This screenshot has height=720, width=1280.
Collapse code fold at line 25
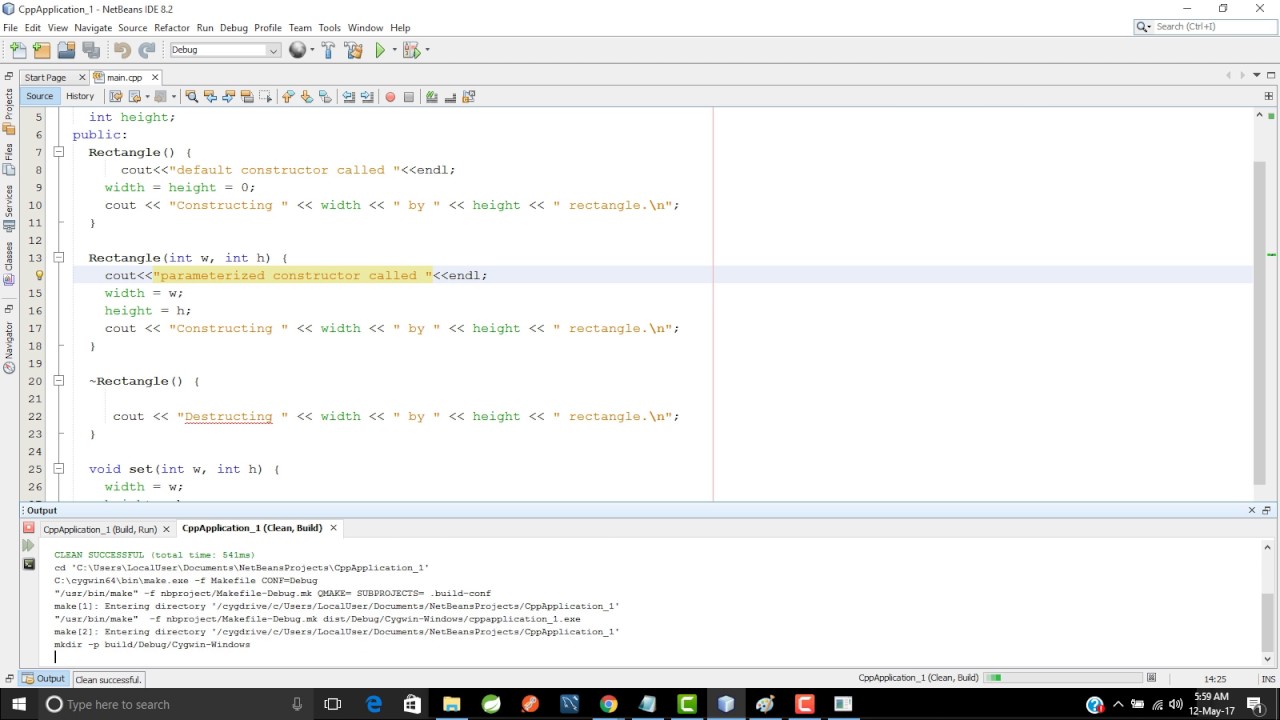coord(59,469)
